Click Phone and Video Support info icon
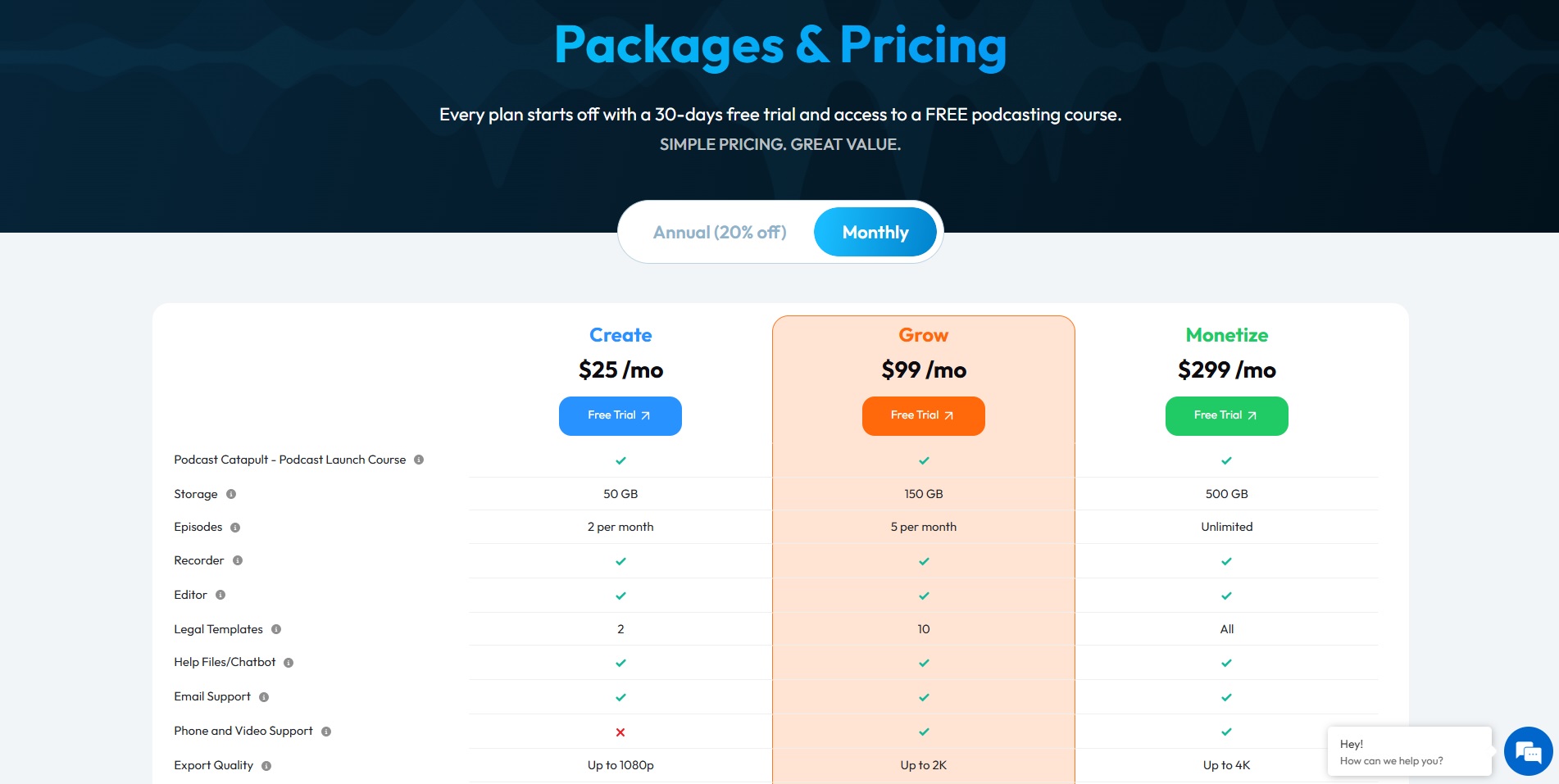This screenshot has height=784, width=1559. point(326,732)
